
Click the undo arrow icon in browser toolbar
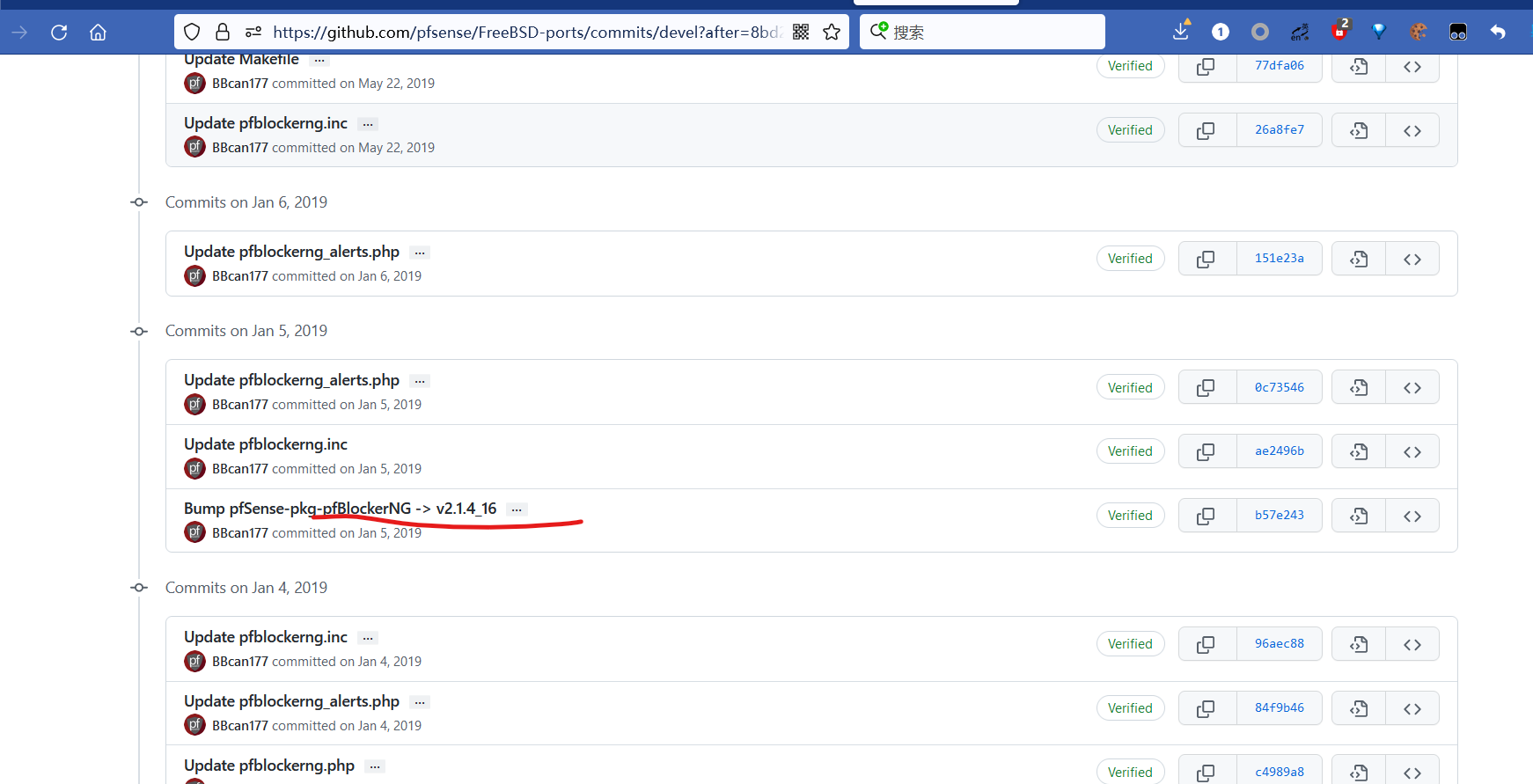1497,33
